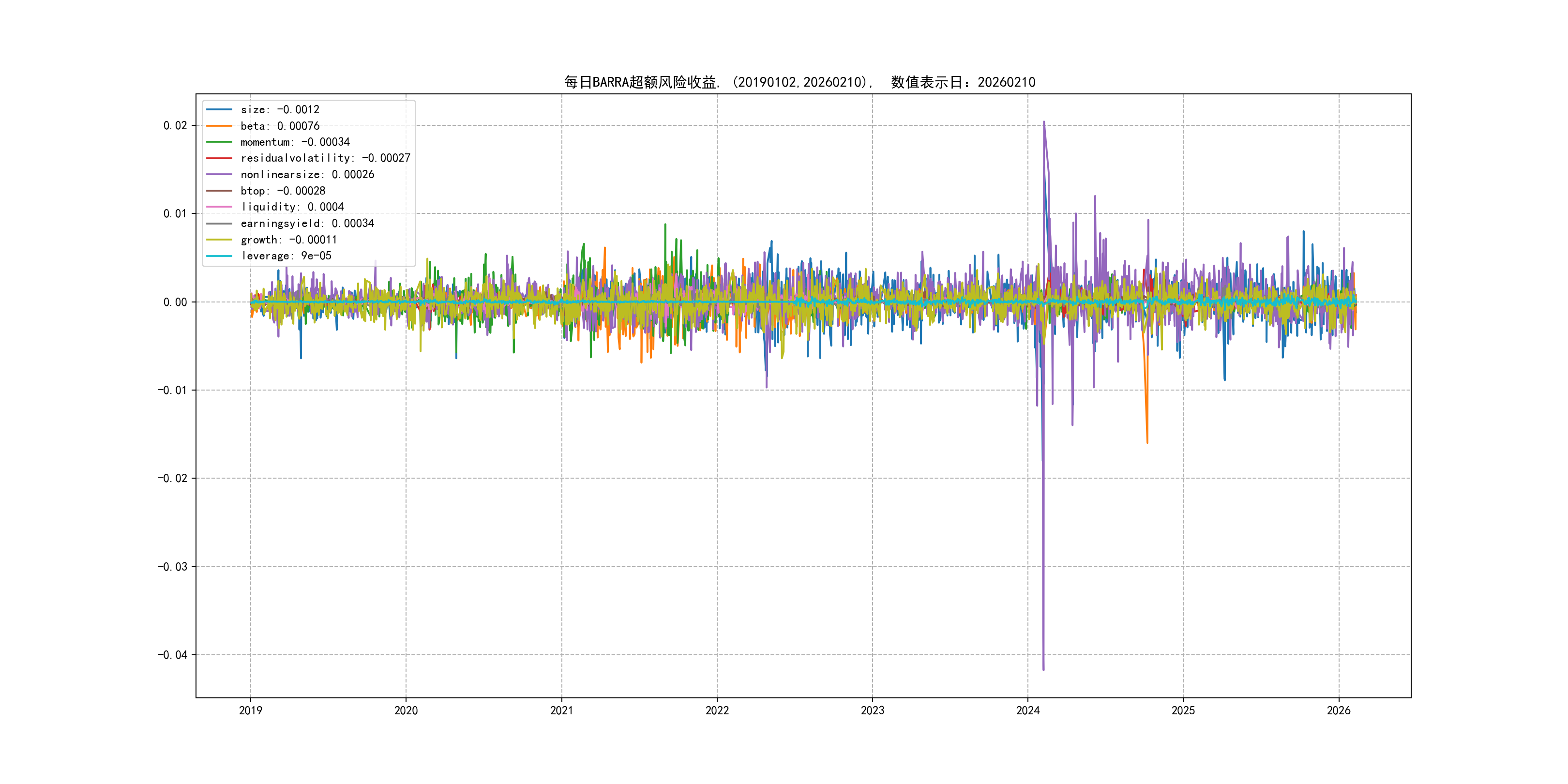Click the 'earningsyield: 0.00034' legend label

[307, 224]
